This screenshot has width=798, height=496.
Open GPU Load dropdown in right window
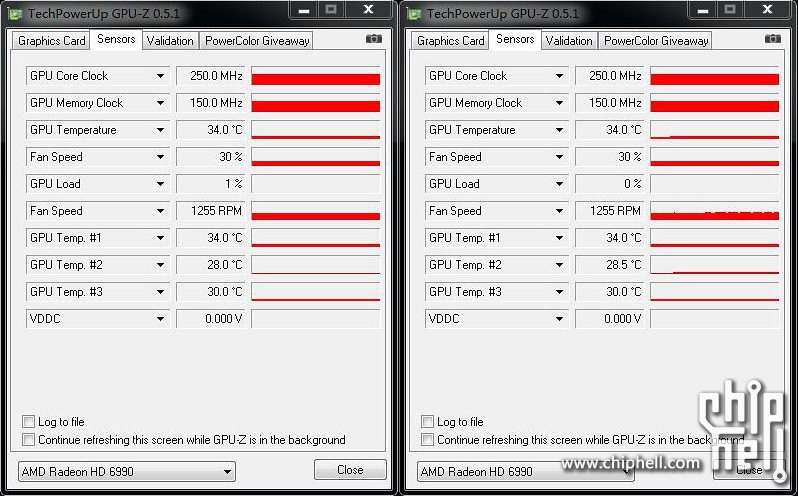coord(497,184)
